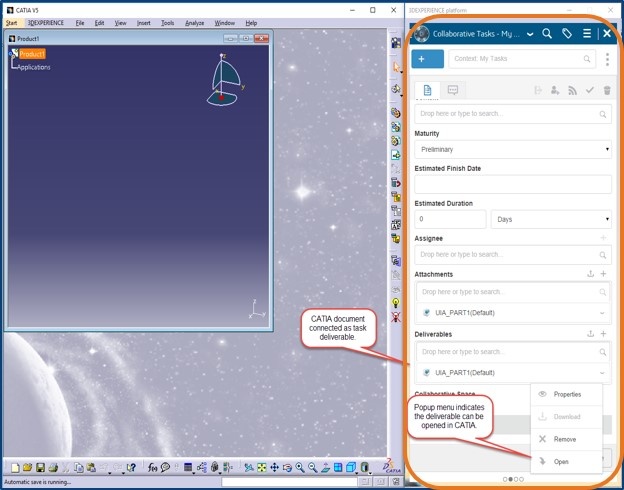Open the Tools menu

coord(168,23)
